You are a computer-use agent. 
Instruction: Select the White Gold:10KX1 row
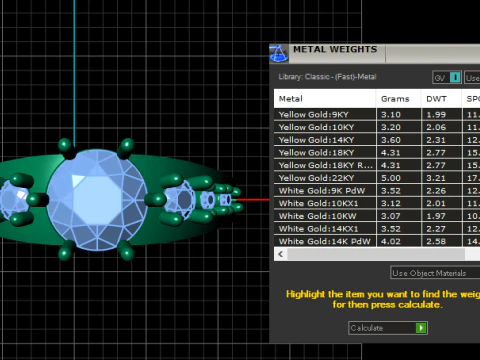point(377,203)
